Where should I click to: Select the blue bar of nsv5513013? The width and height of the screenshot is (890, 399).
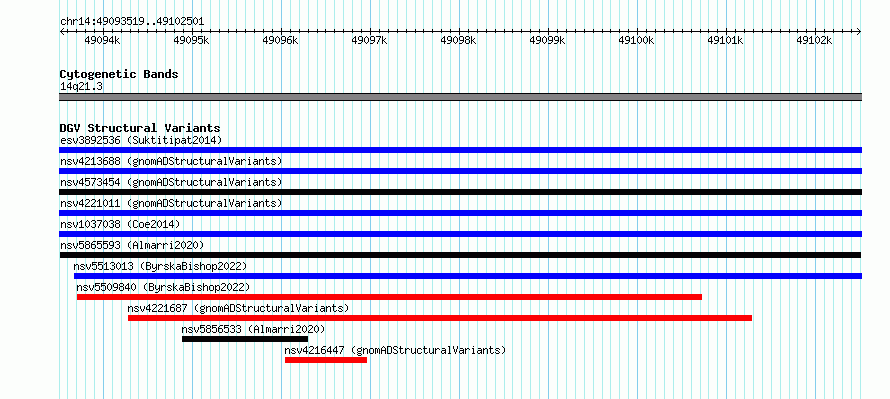click(468, 276)
